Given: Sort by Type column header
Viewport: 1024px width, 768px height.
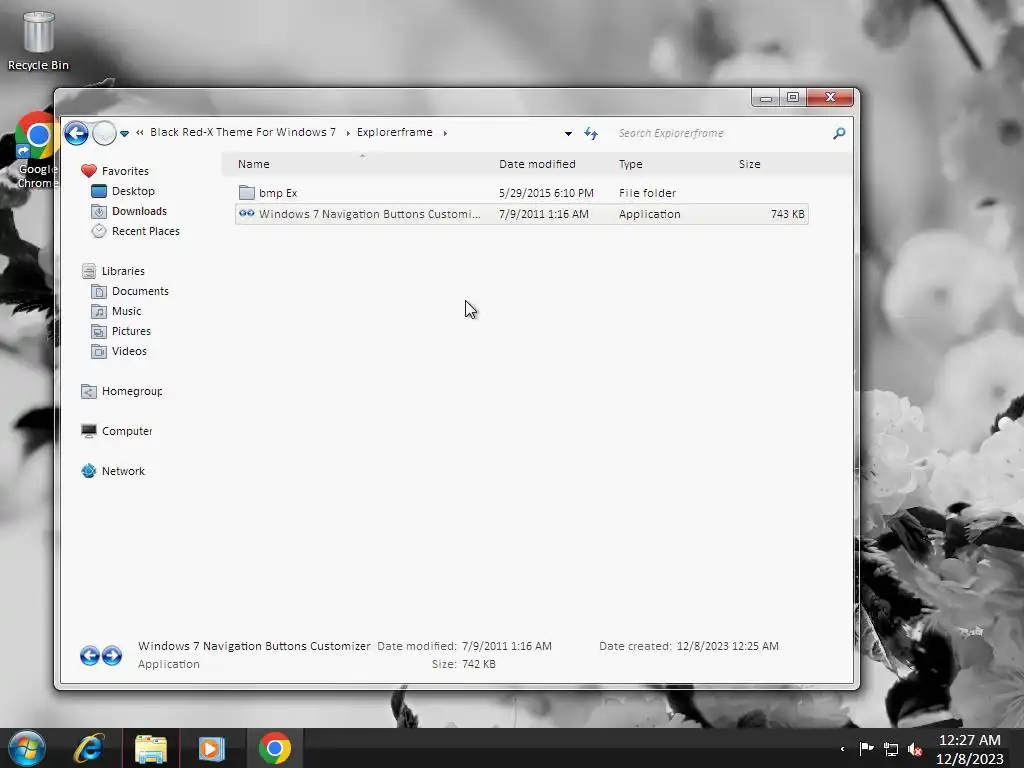Looking at the screenshot, I should pos(630,164).
